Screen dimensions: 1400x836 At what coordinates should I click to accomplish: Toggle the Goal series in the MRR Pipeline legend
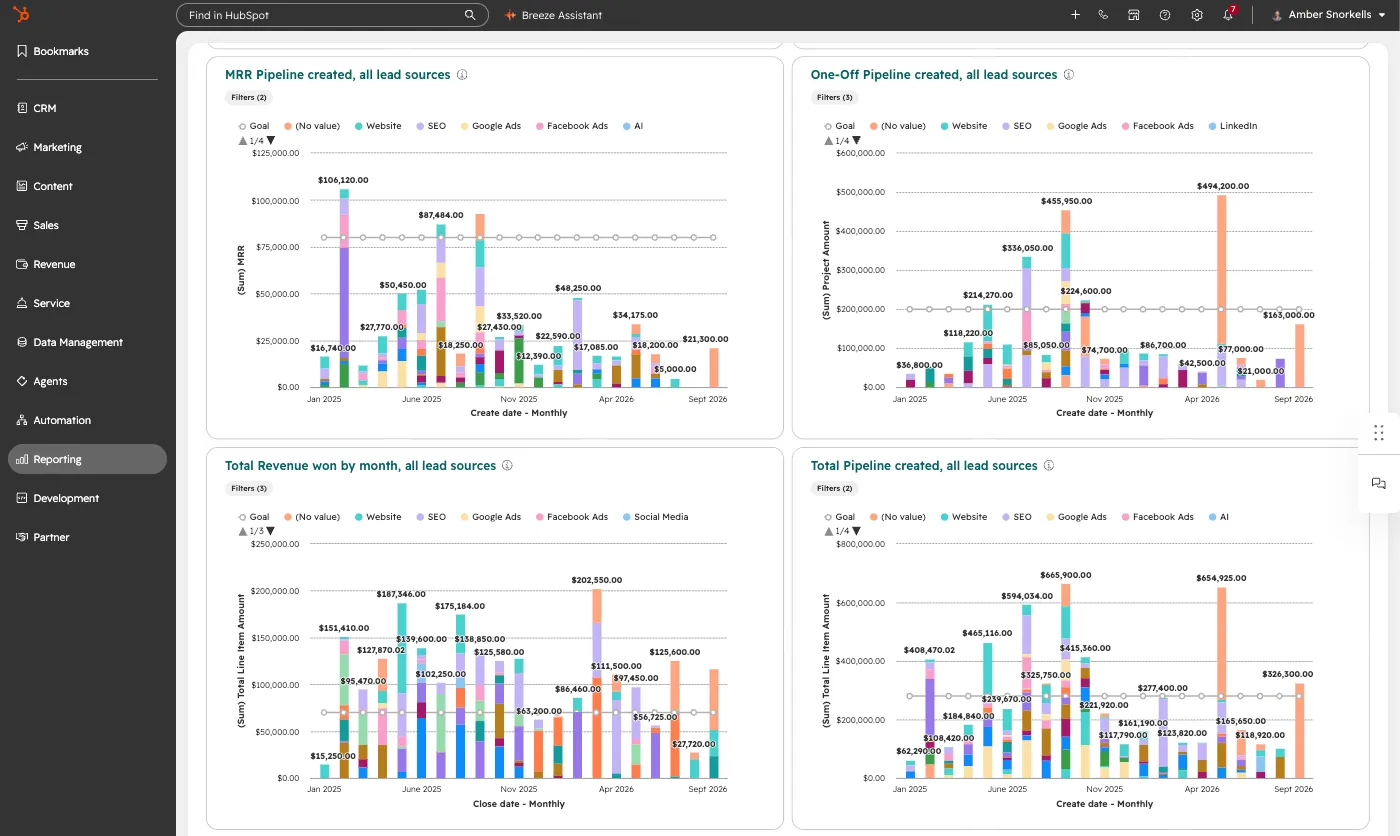254,126
